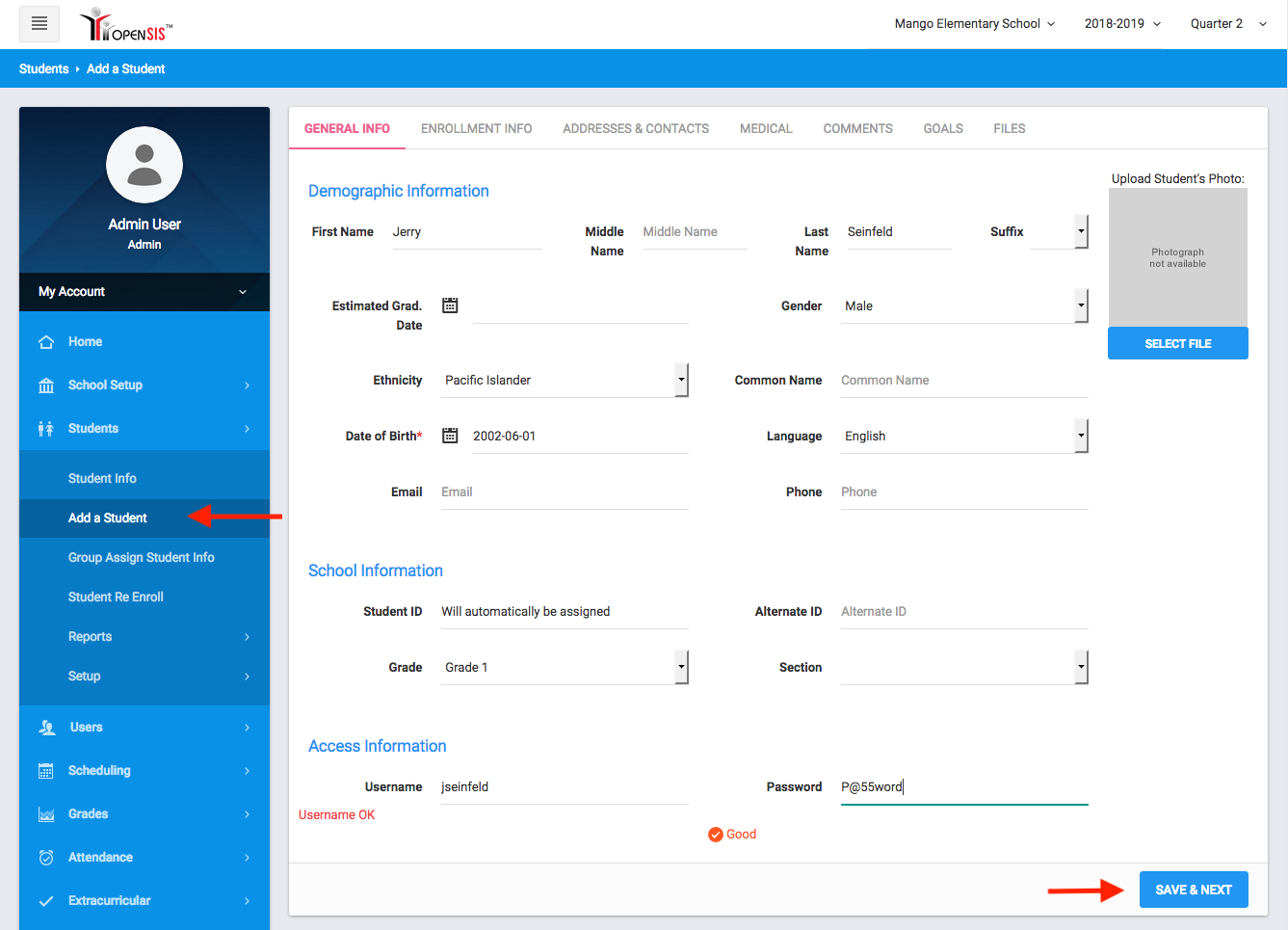1288x930 pixels.
Task: Click the Grades chart icon in sidebar
Action: tap(46, 814)
